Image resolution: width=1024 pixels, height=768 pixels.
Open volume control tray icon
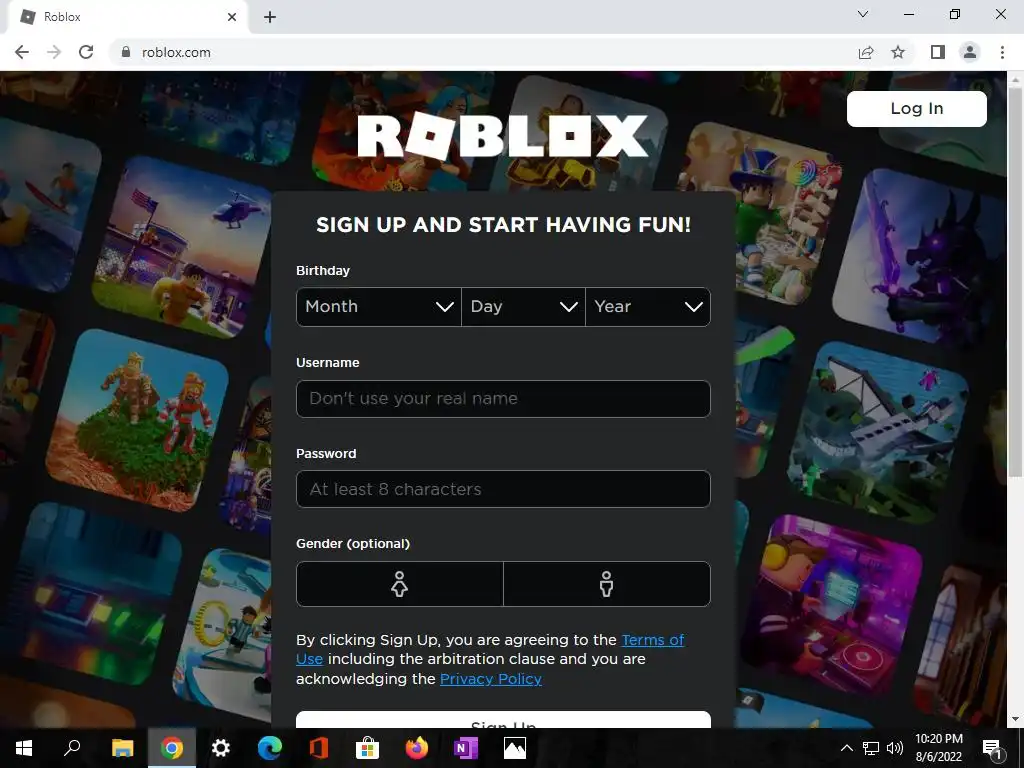895,748
